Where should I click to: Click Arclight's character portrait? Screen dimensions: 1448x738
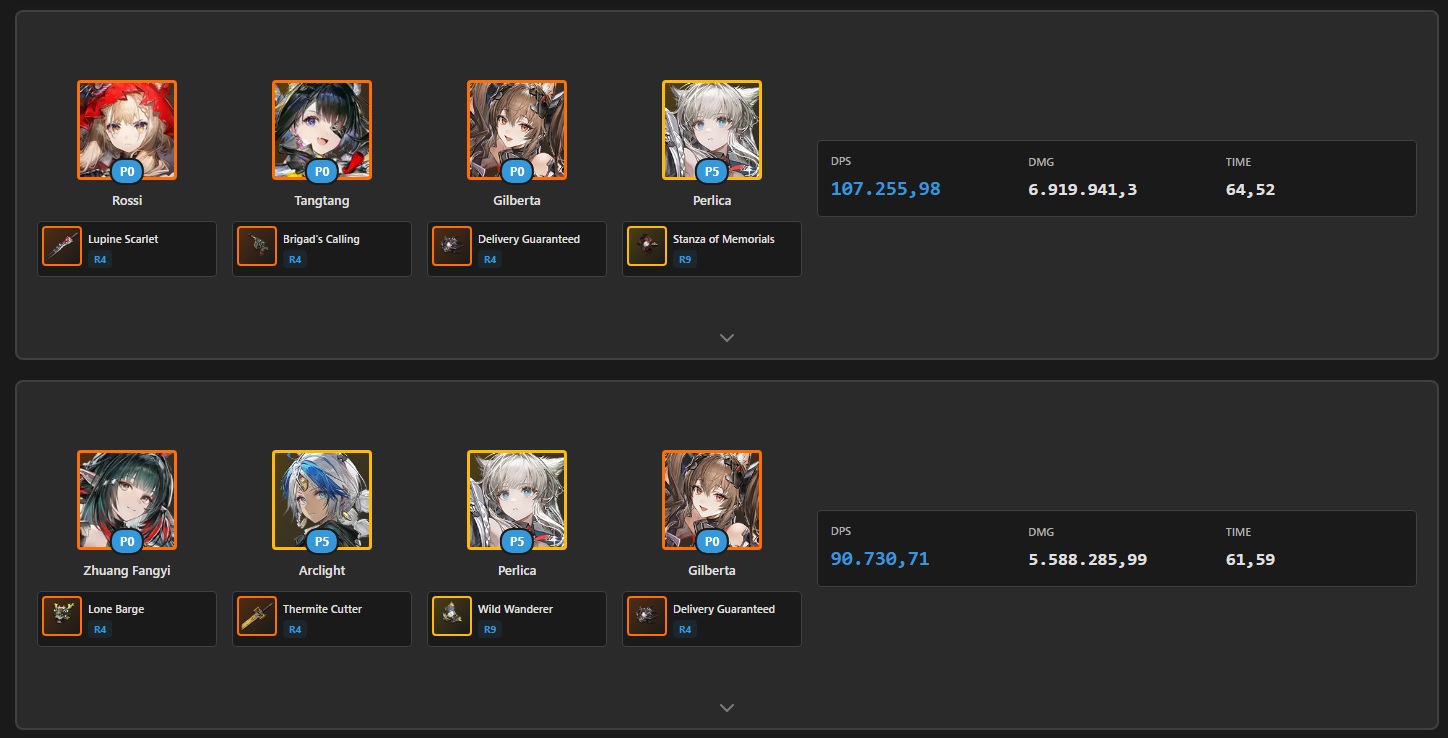322,500
